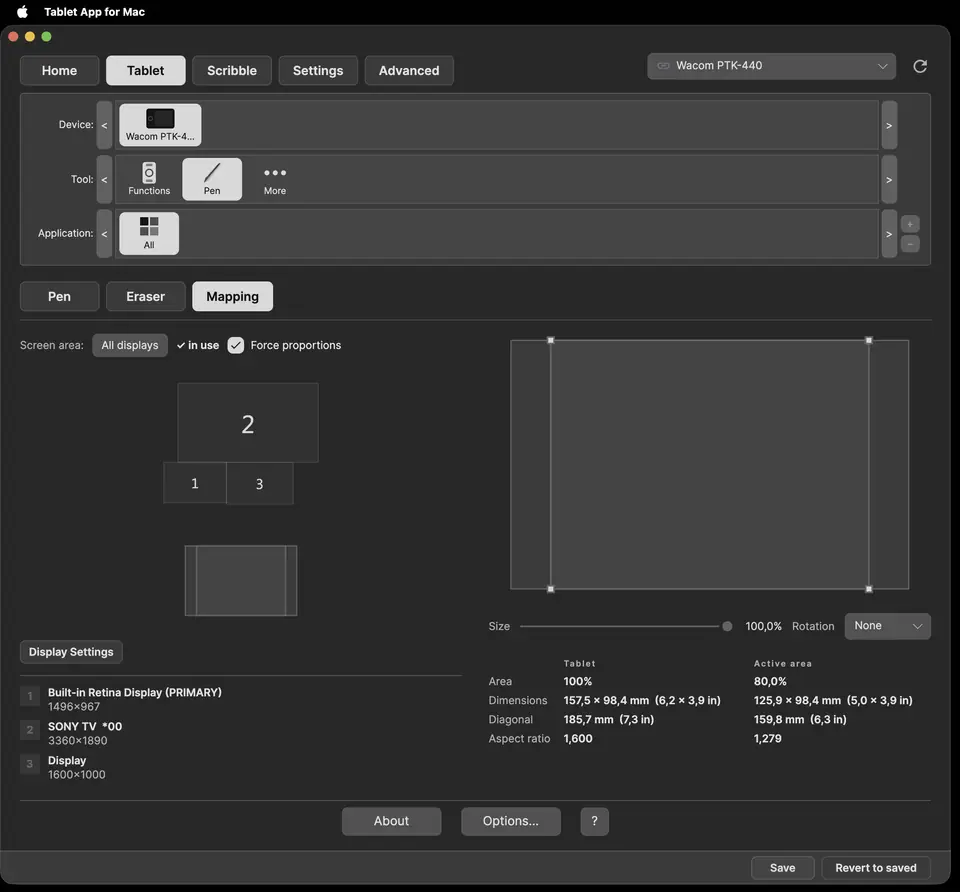The image size is (960, 892).
Task: Select display 1 in the screen layout
Action: [x=195, y=483]
